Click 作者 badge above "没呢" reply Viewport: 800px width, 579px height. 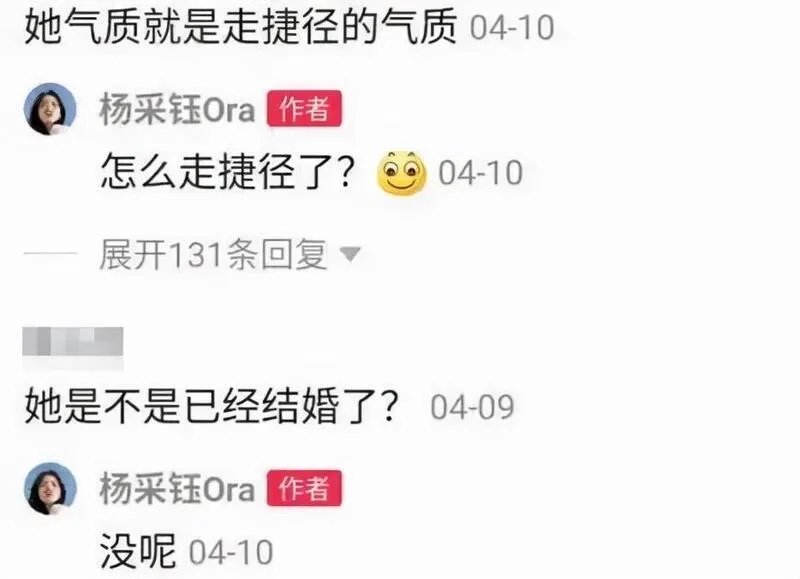(x=304, y=488)
